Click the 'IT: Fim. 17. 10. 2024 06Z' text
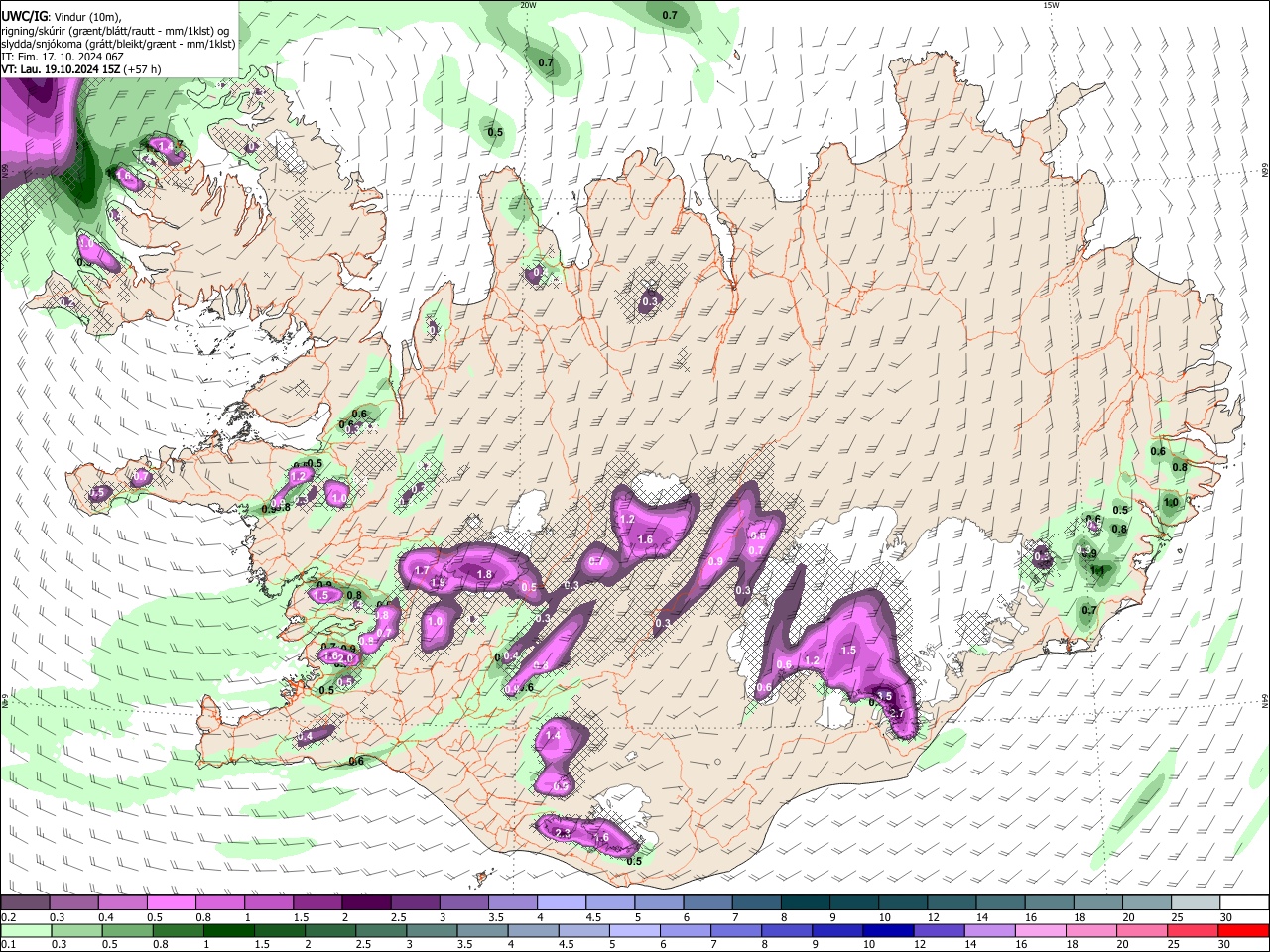Screen dimensions: 1270x952 click(63, 57)
